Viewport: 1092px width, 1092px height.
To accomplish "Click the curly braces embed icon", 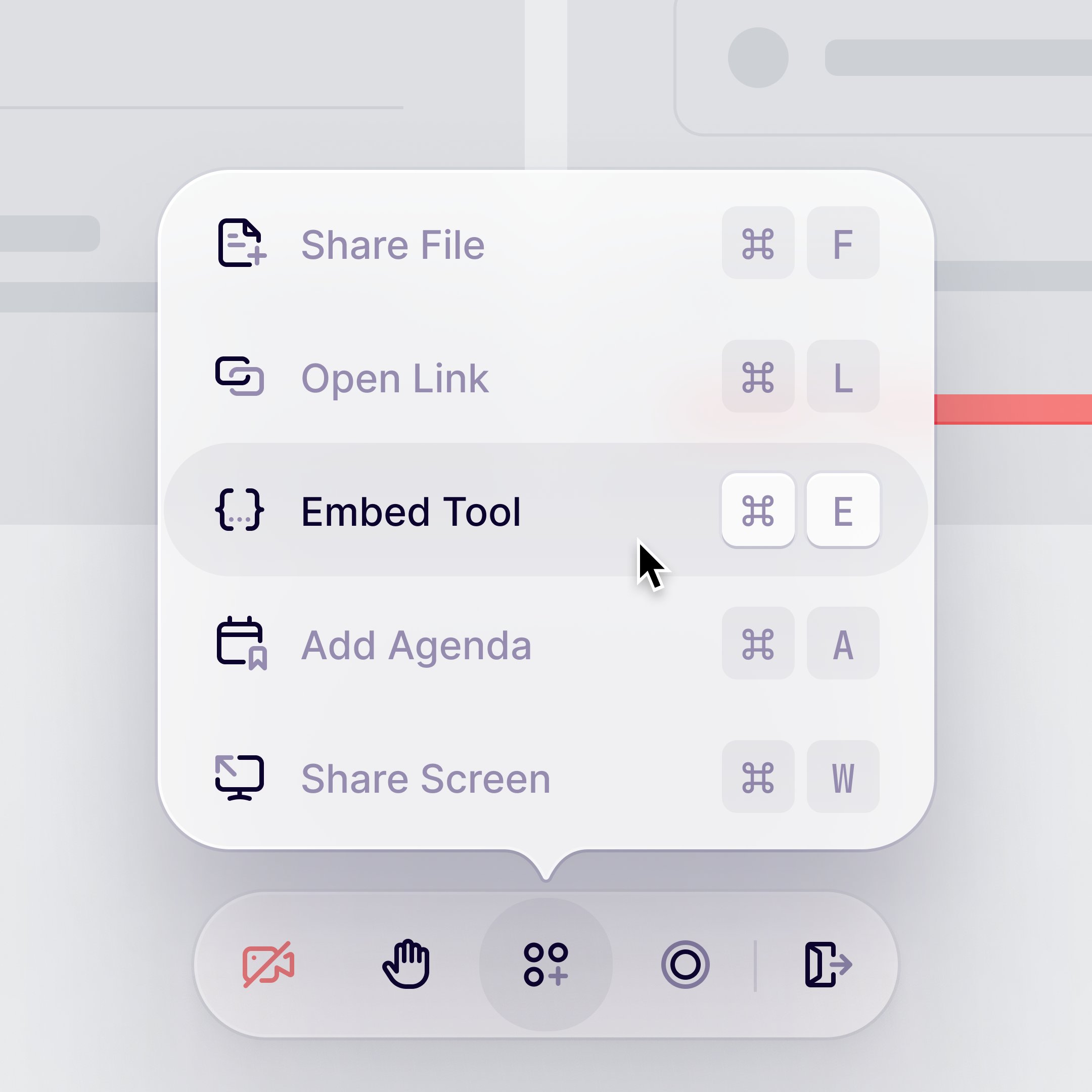I will [240, 510].
